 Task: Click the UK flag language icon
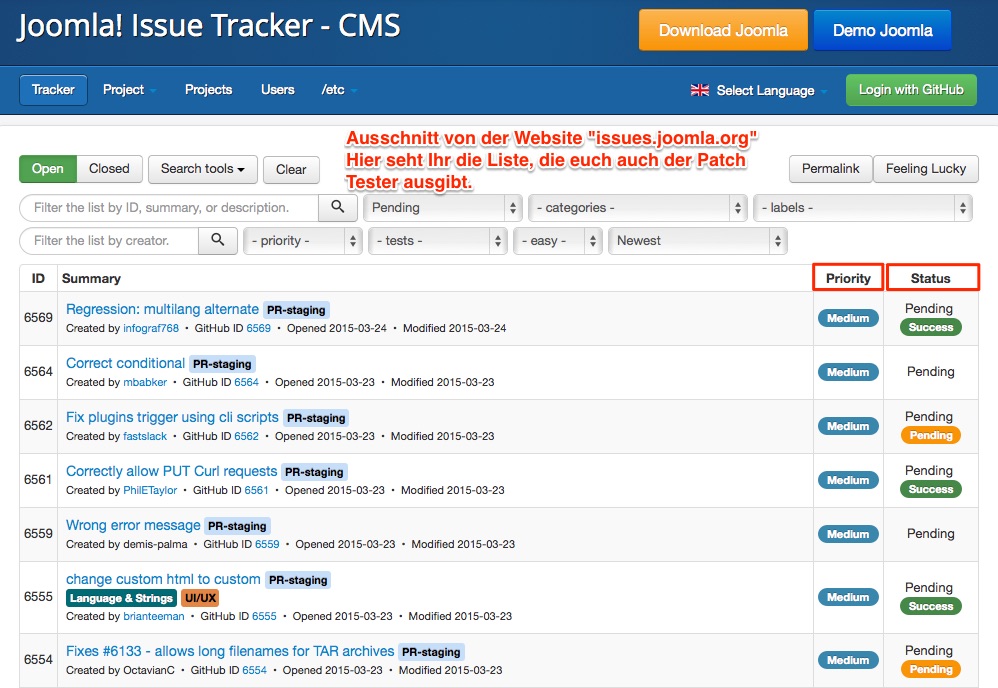pyautogui.click(x=699, y=90)
